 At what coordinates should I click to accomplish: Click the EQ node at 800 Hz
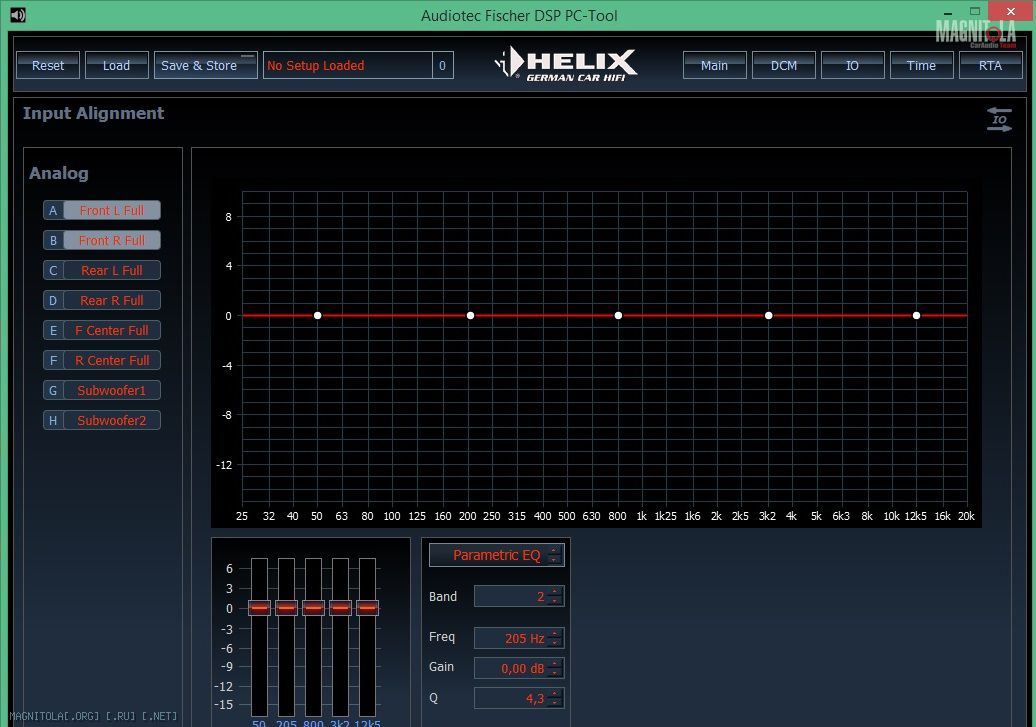[618, 315]
